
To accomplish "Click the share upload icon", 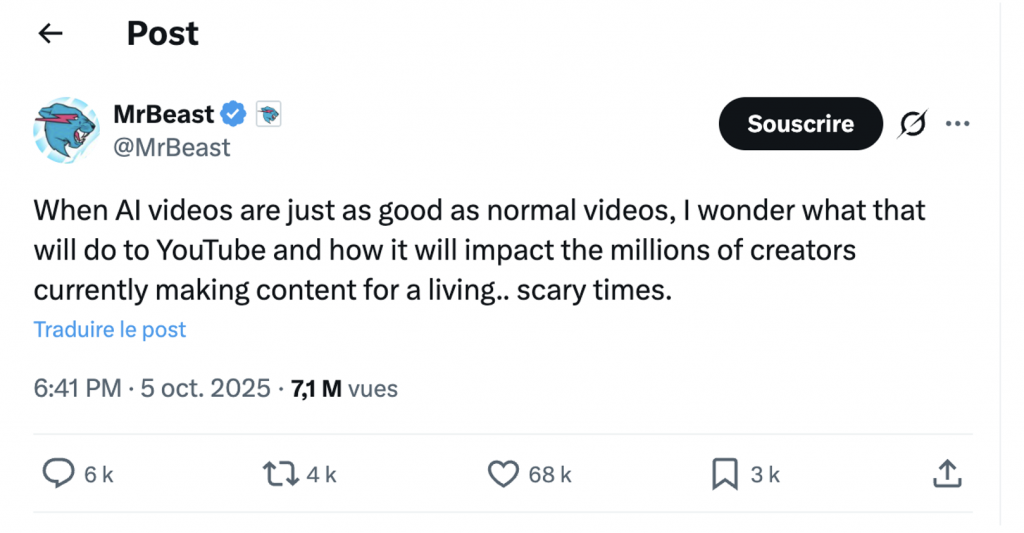I will (946, 474).
